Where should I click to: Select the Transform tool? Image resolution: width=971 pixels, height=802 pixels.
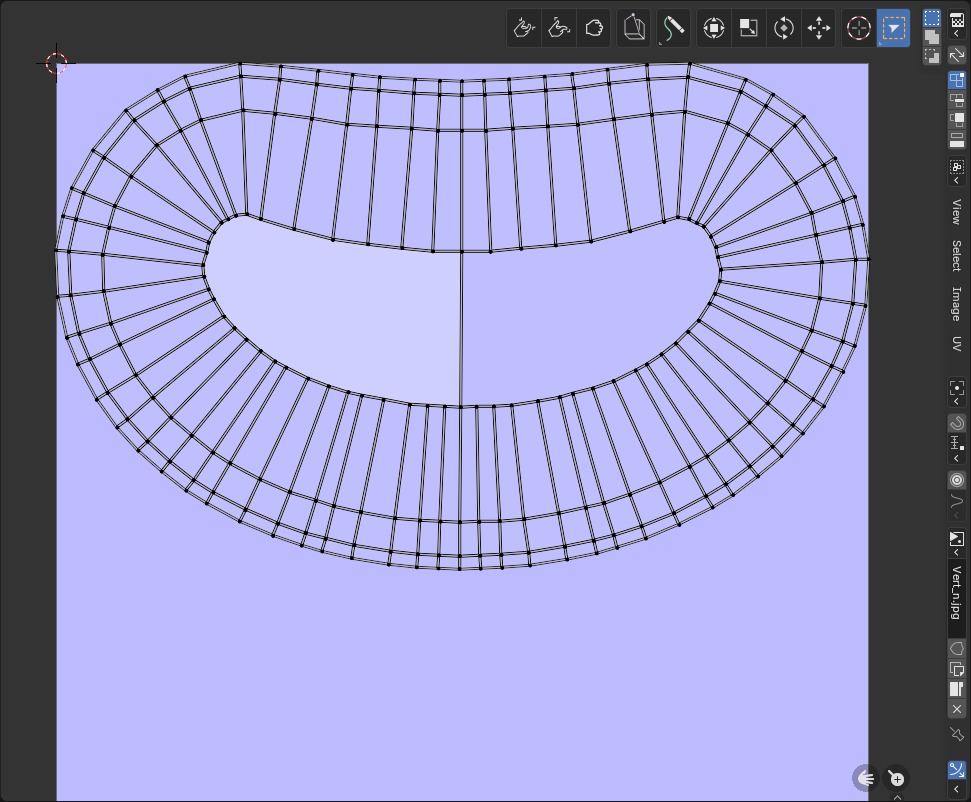pyautogui.click(x=714, y=28)
